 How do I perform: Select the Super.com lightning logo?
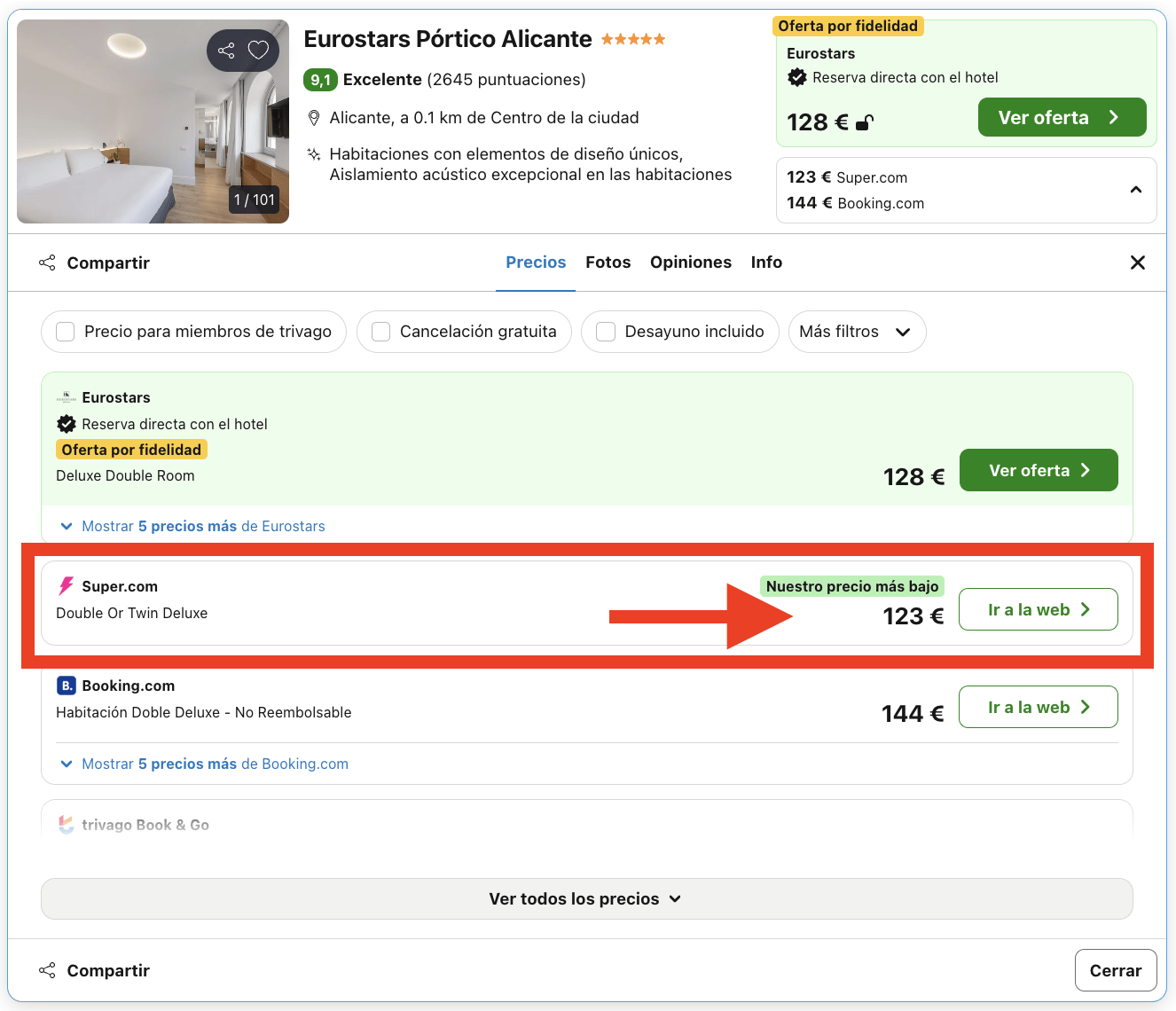coord(66,586)
